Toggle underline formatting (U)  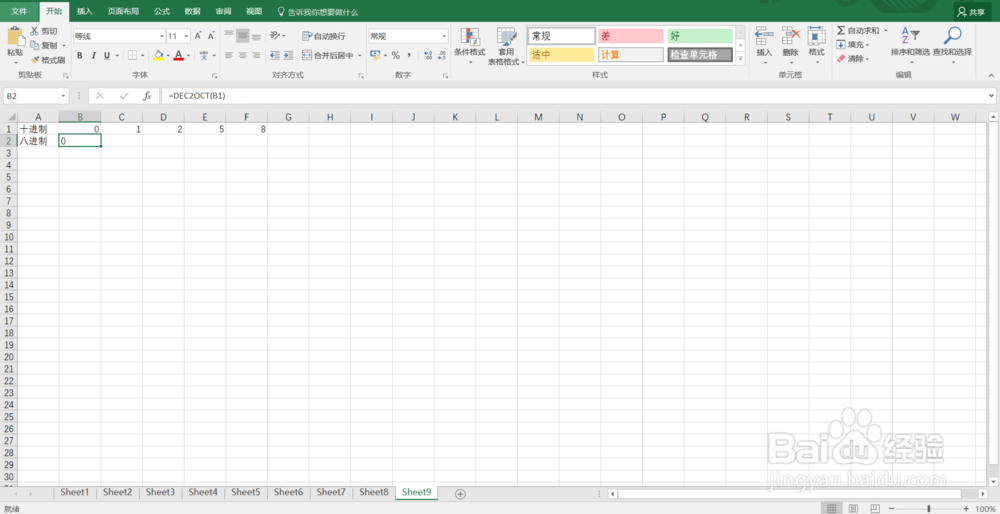107,55
